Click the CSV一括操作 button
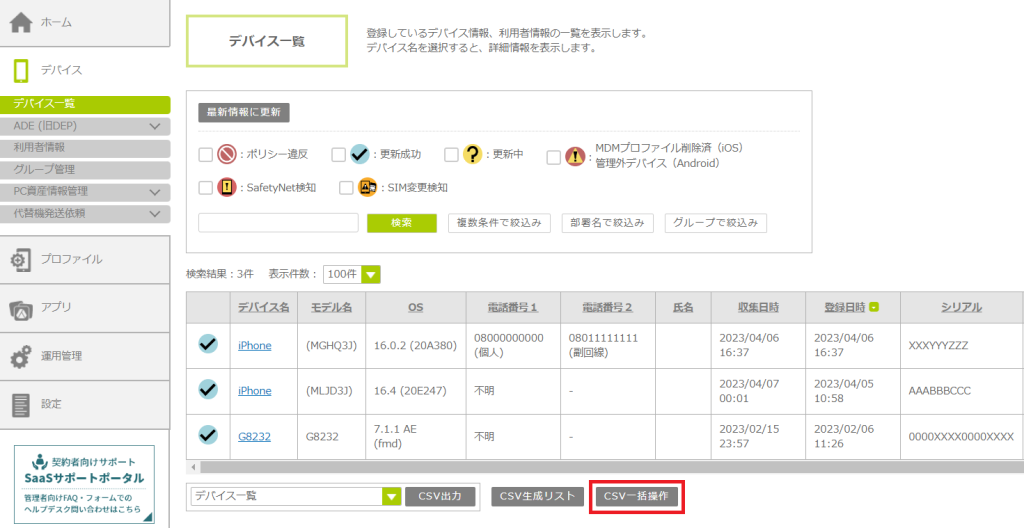Viewport: 1024px width, 528px height. tap(636, 496)
